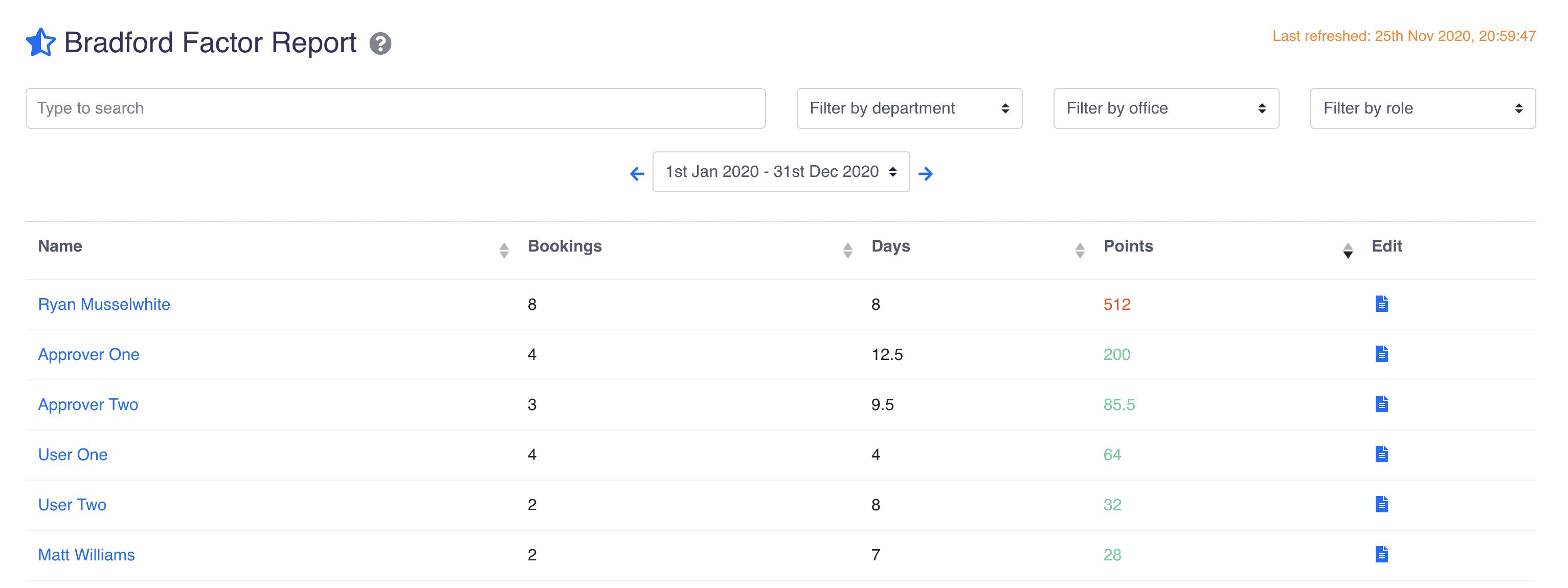Sort table by Bookings column

[564, 246]
